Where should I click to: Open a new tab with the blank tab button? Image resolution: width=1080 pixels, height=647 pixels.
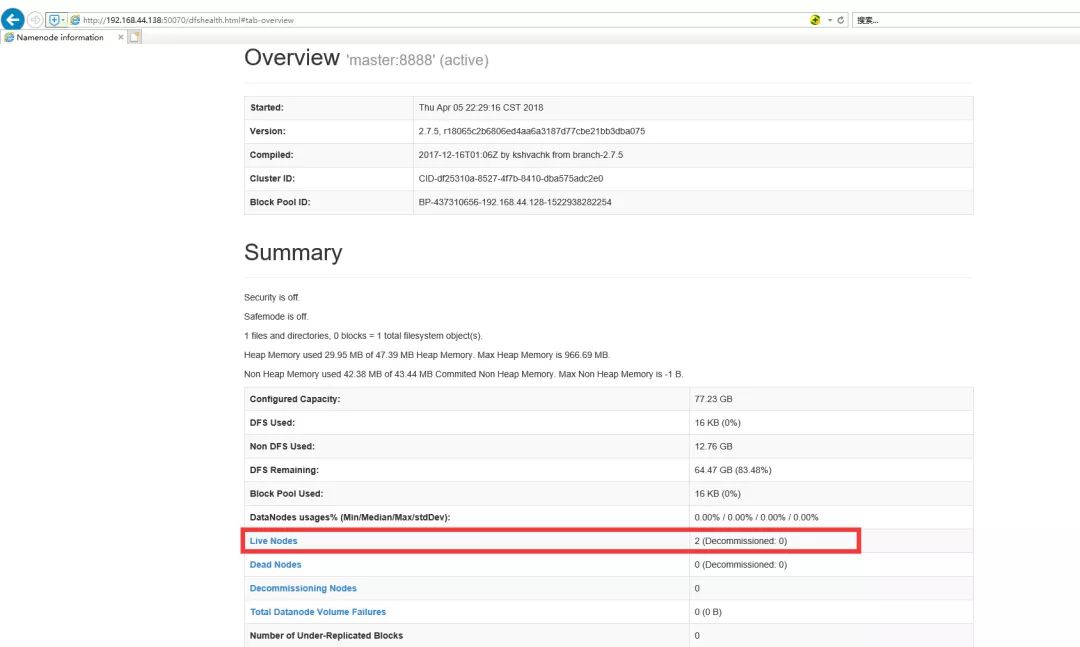tap(135, 37)
